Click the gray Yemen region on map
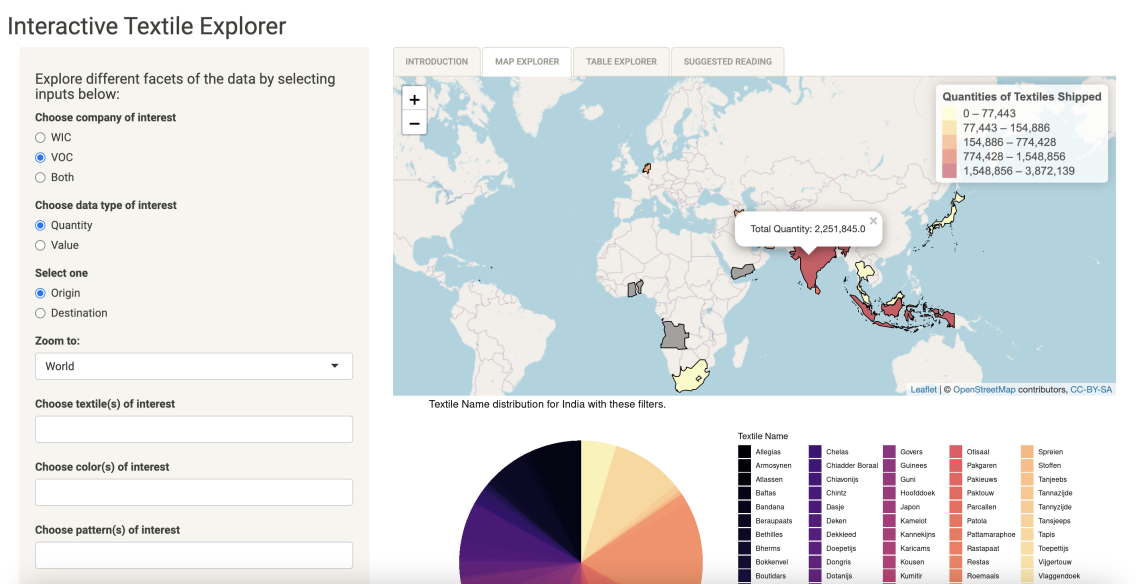The height and width of the screenshot is (584, 1136). point(743,272)
